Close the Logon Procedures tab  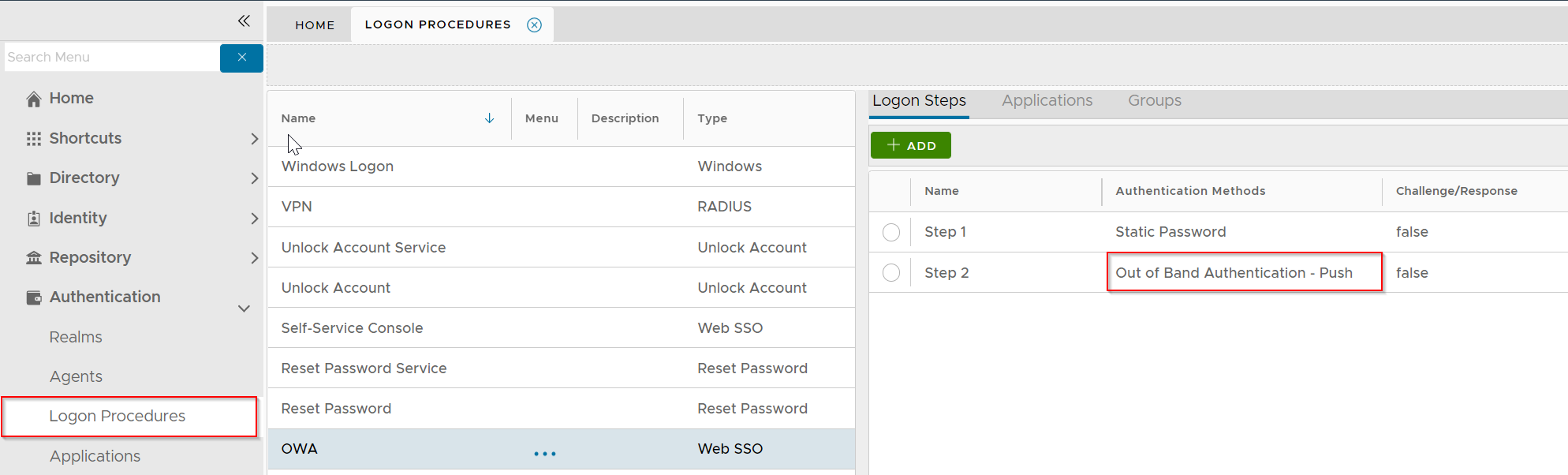tap(534, 25)
